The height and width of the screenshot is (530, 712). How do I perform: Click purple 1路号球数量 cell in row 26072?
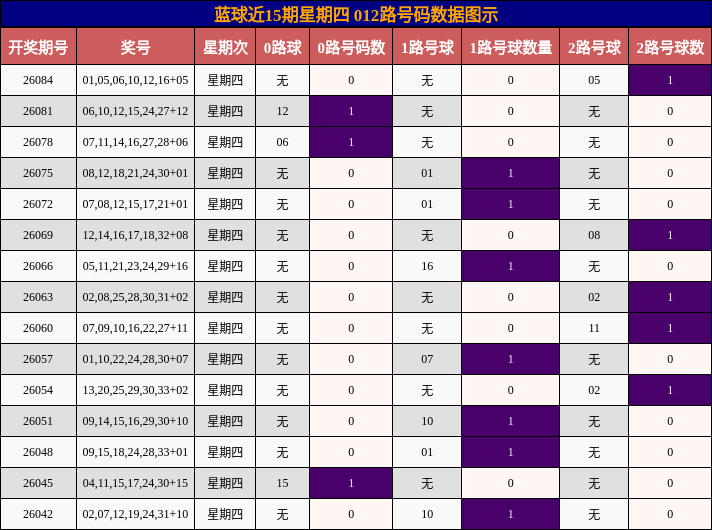pyautogui.click(x=510, y=204)
